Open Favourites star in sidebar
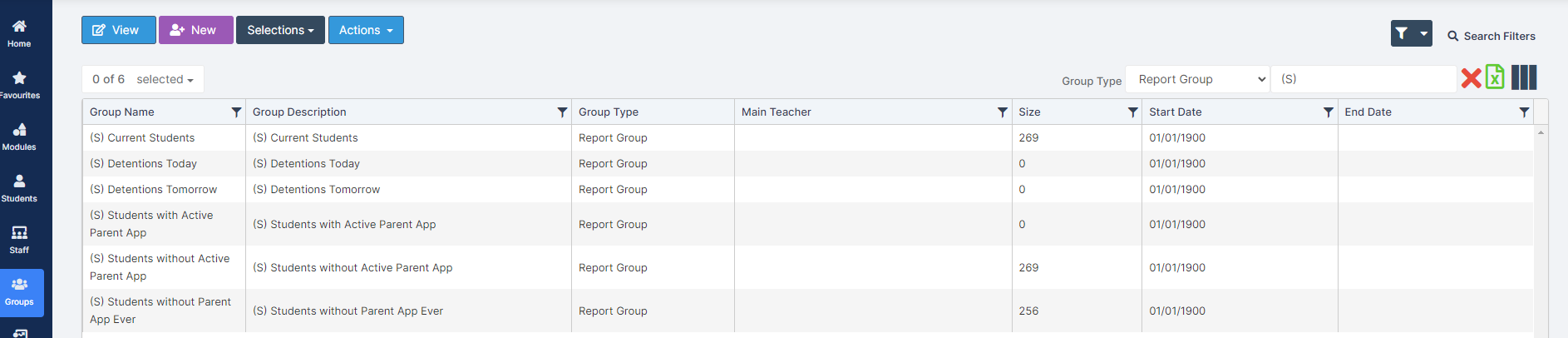Image resolution: width=1568 pixels, height=338 pixels. point(19,85)
